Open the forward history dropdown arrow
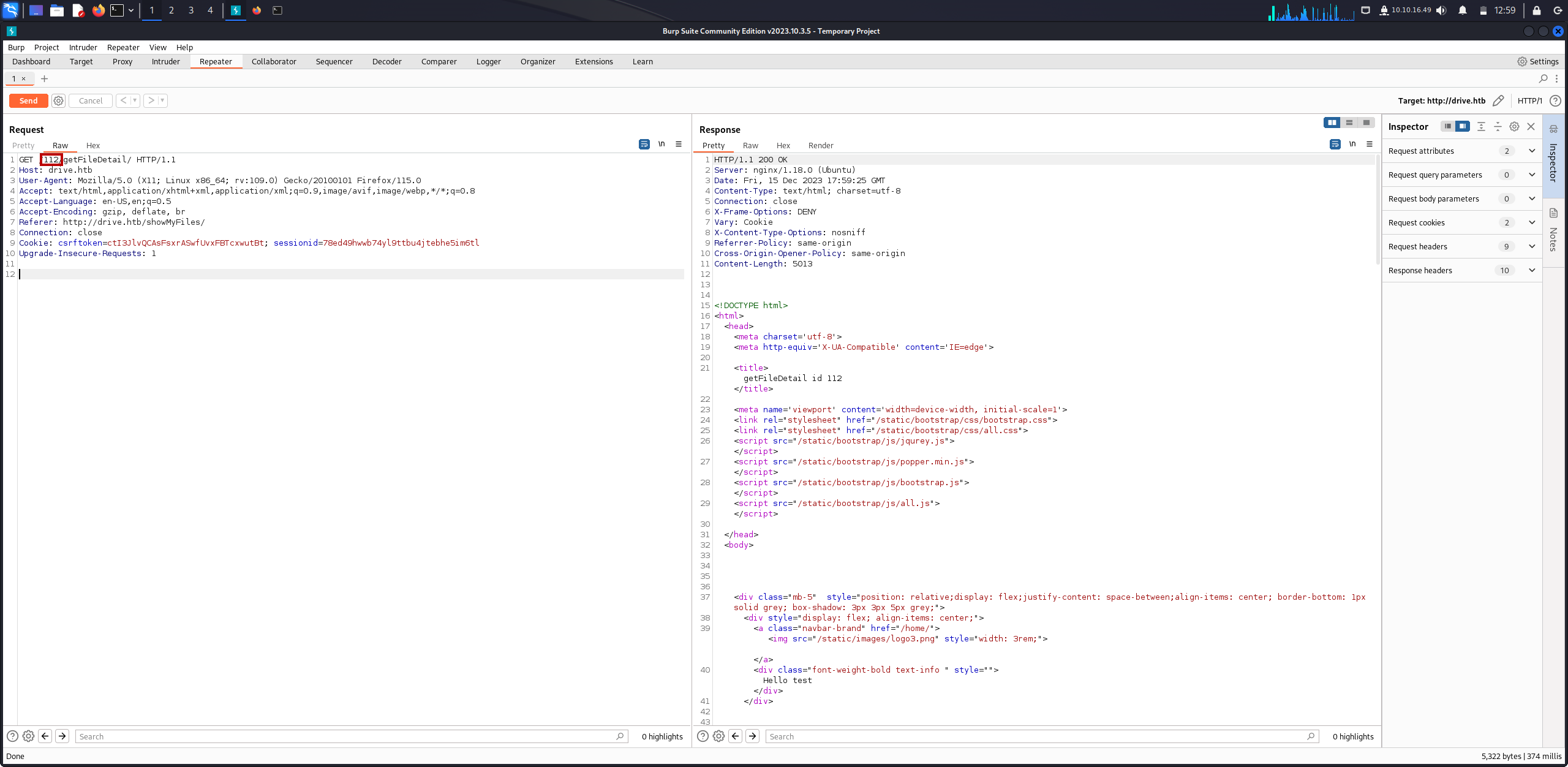 162,100
